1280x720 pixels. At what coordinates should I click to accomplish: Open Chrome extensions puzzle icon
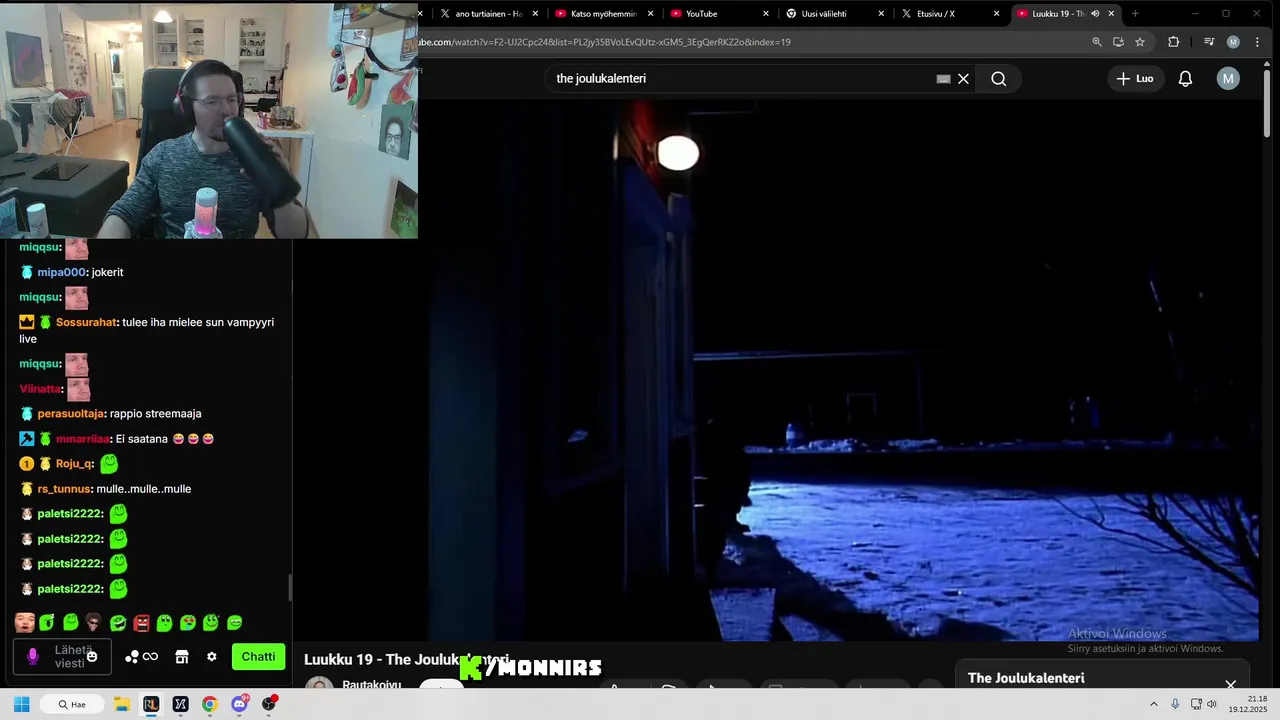(1173, 42)
